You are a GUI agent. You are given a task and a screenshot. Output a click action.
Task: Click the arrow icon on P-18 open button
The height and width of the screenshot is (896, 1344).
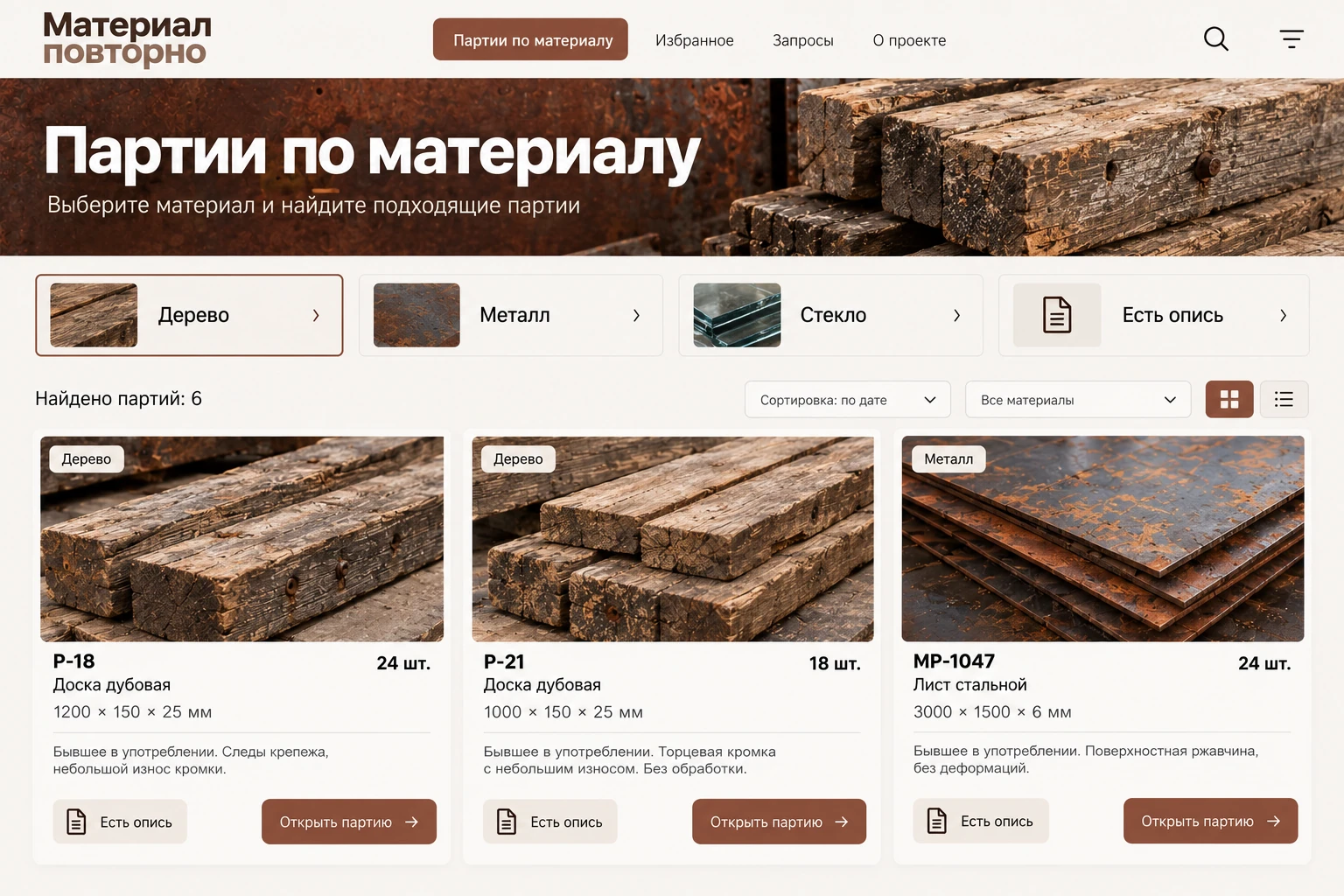411,822
